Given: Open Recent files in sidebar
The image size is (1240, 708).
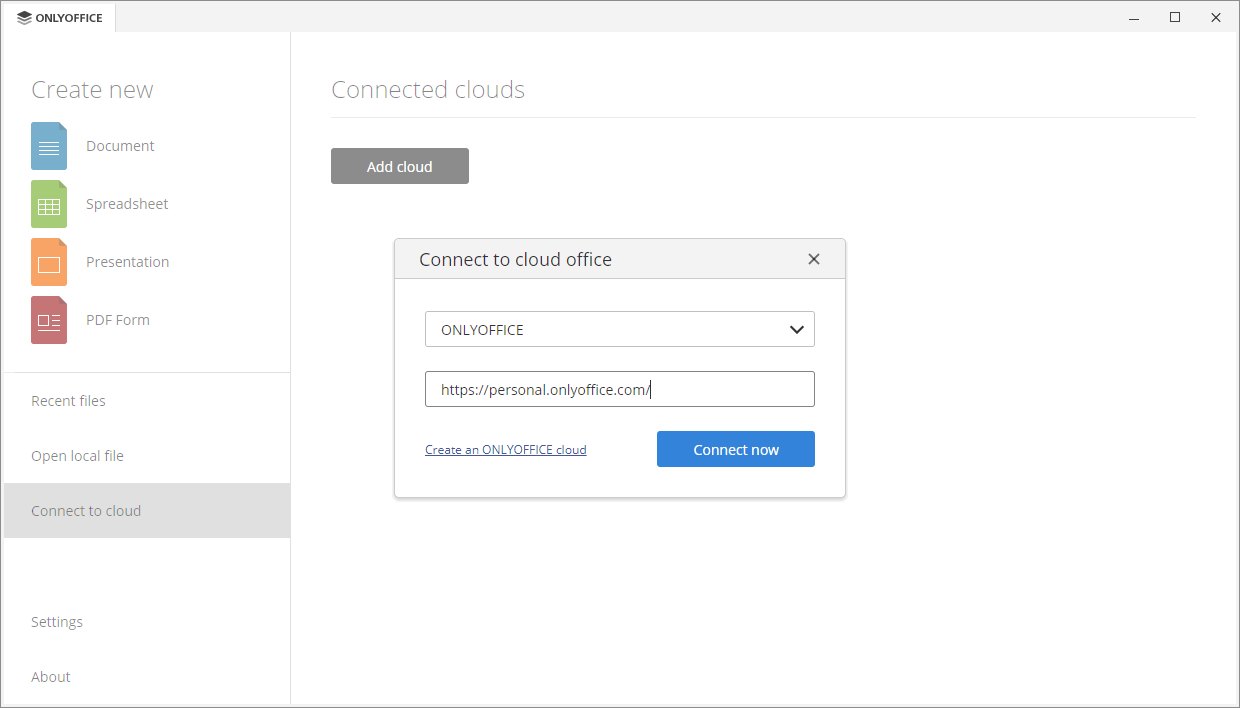Looking at the screenshot, I should (x=147, y=401).
